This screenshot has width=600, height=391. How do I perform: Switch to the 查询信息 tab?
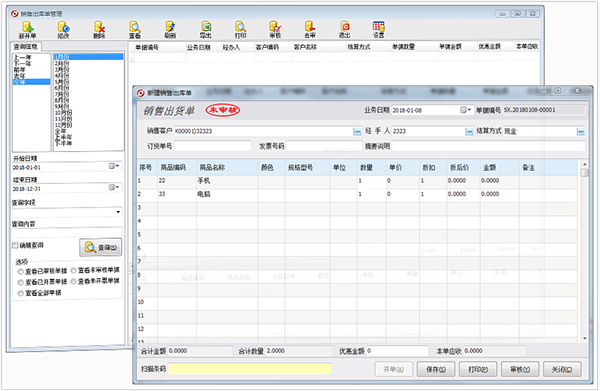coord(26,47)
